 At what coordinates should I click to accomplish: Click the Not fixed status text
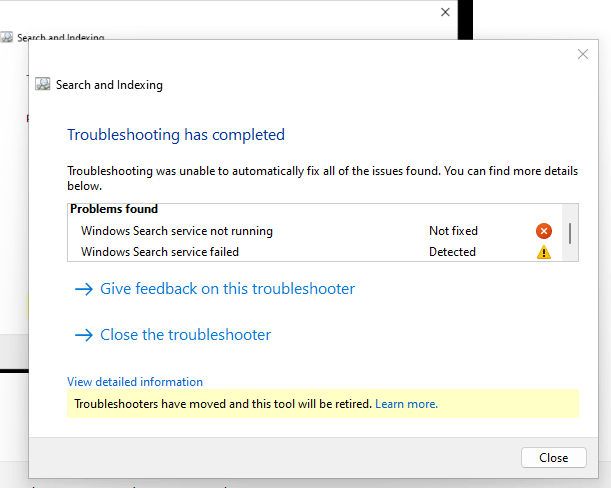pyautogui.click(x=453, y=231)
